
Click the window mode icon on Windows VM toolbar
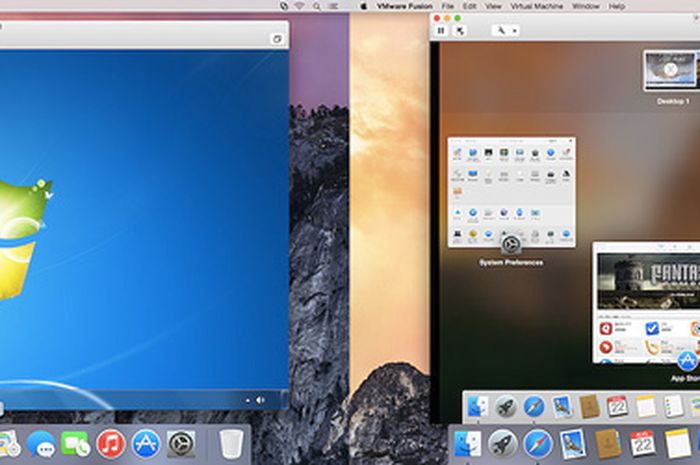277,39
